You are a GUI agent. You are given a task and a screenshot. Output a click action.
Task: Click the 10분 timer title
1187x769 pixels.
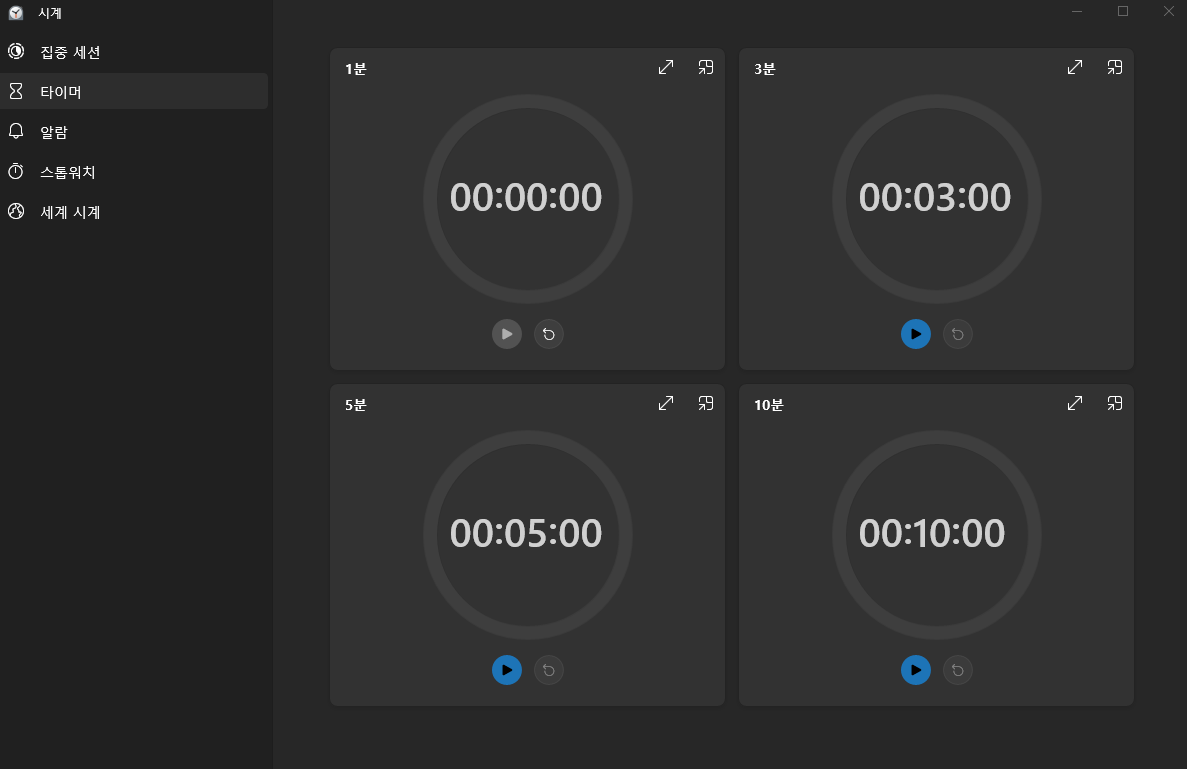tap(768, 405)
